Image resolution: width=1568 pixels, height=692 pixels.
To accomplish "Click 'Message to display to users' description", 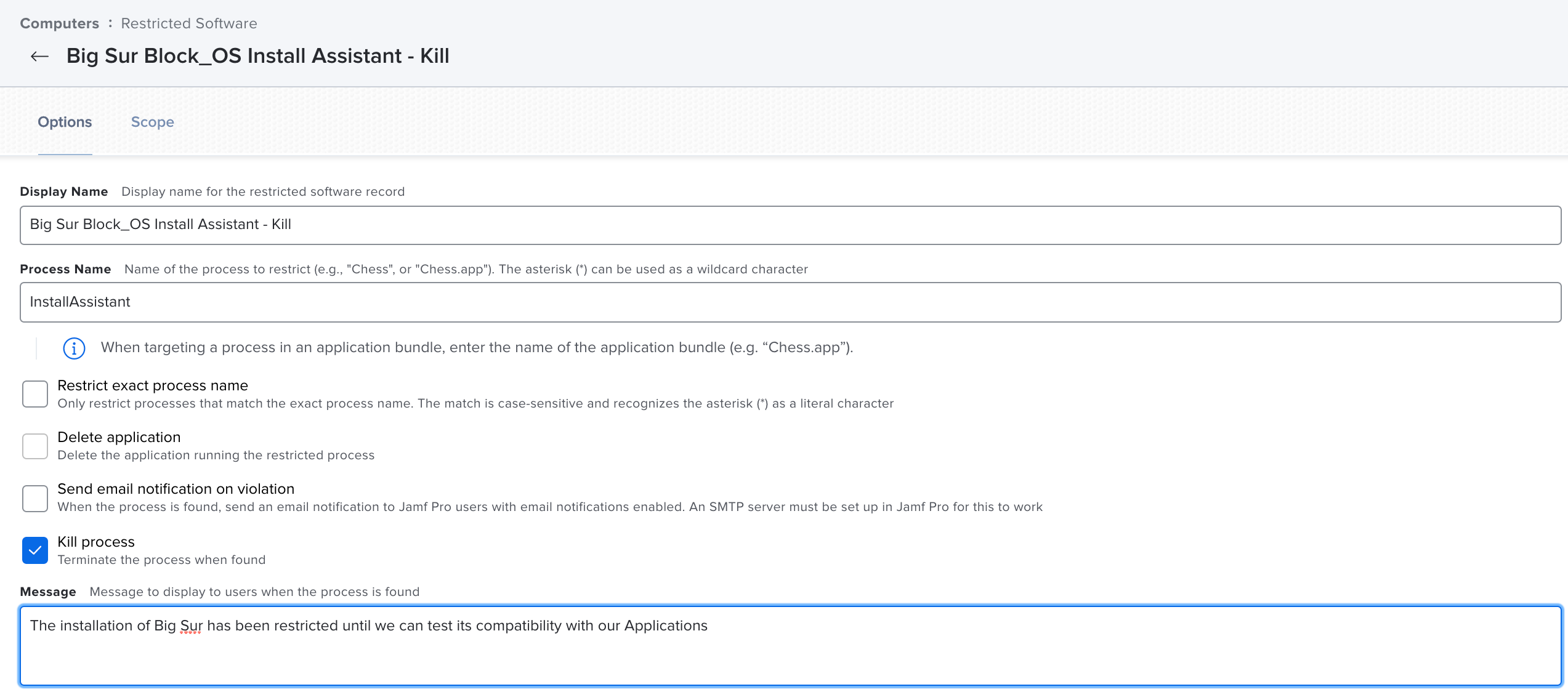I will click(x=254, y=592).
